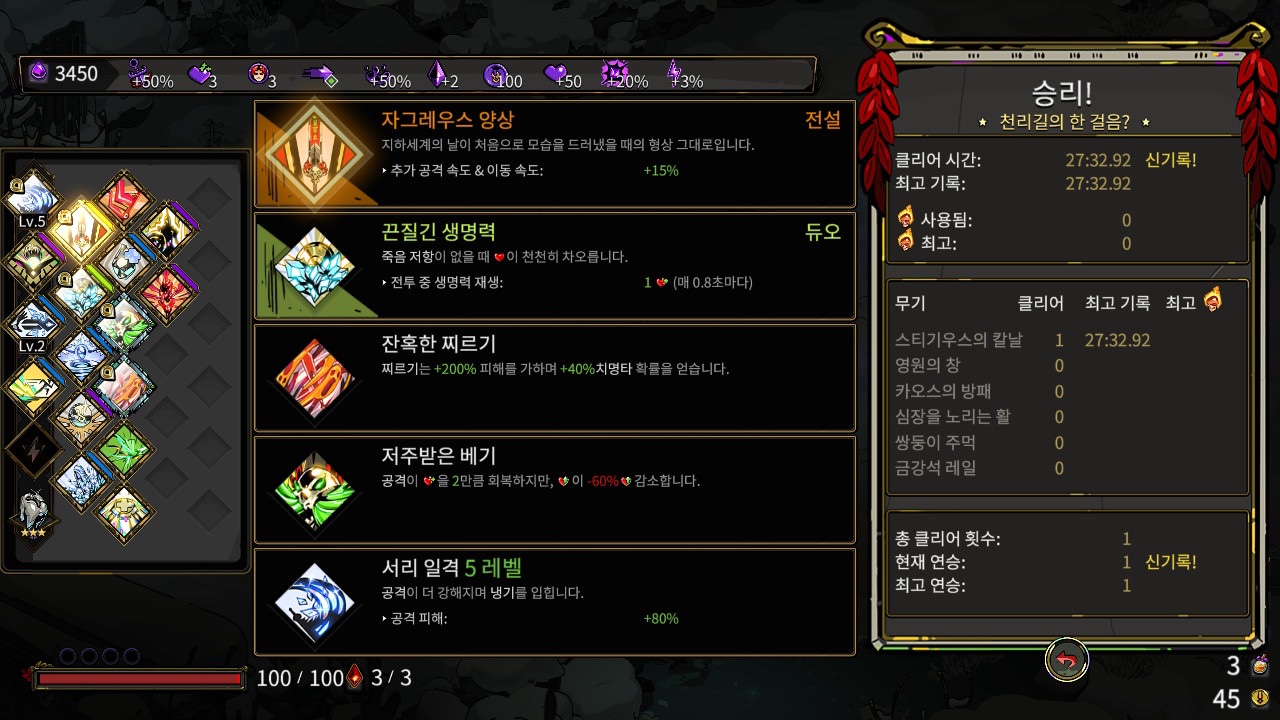1280x720 pixels.
Task: Click the gold obol coin icon
Action: (x=1260, y=698)
